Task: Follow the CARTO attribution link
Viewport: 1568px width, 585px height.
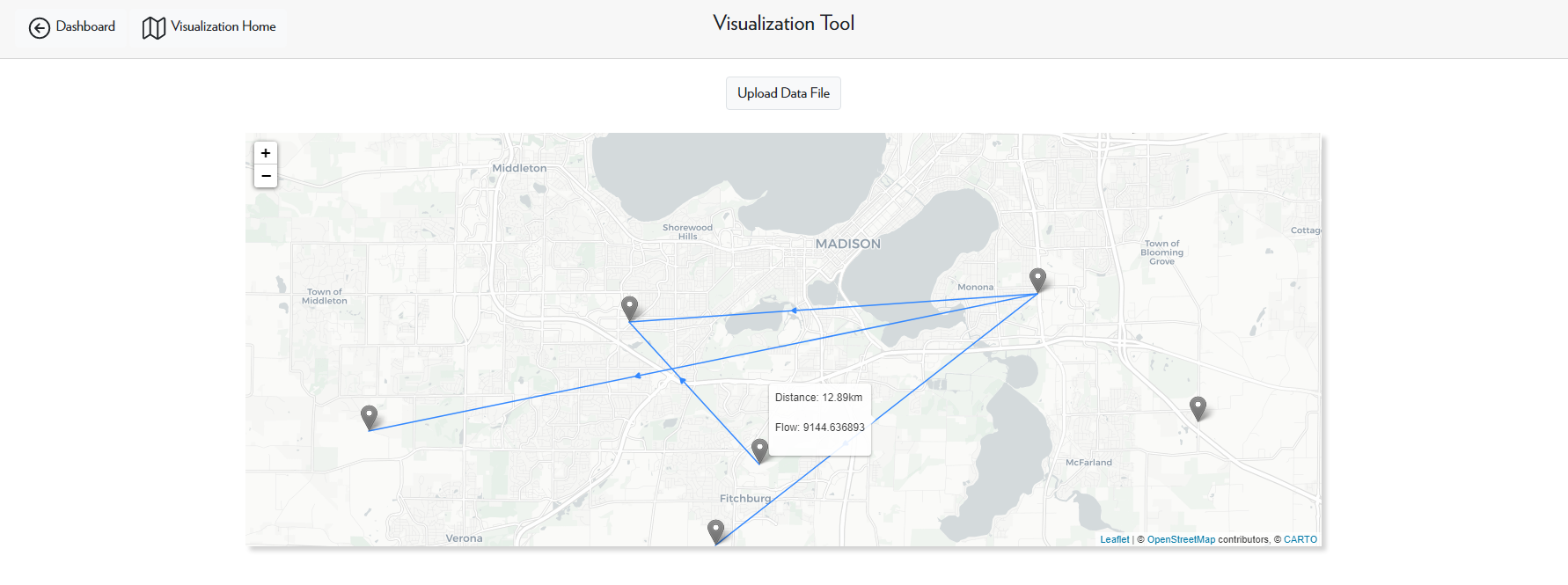Action: [1300, 539]
